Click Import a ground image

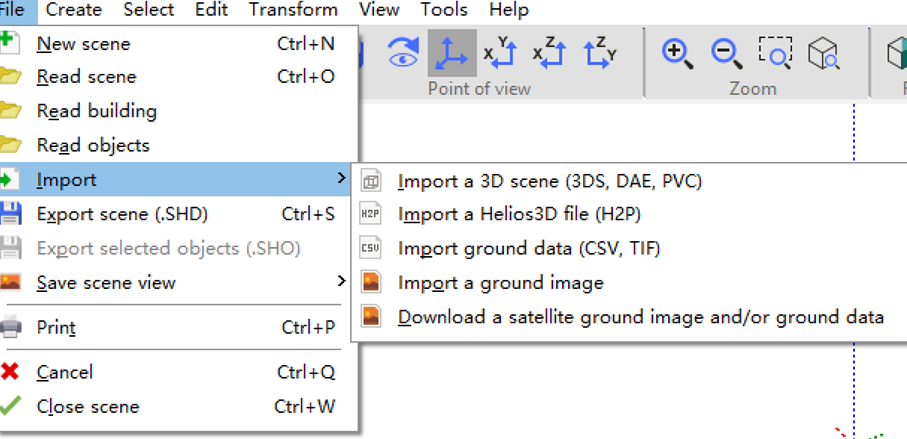point(500,283)
